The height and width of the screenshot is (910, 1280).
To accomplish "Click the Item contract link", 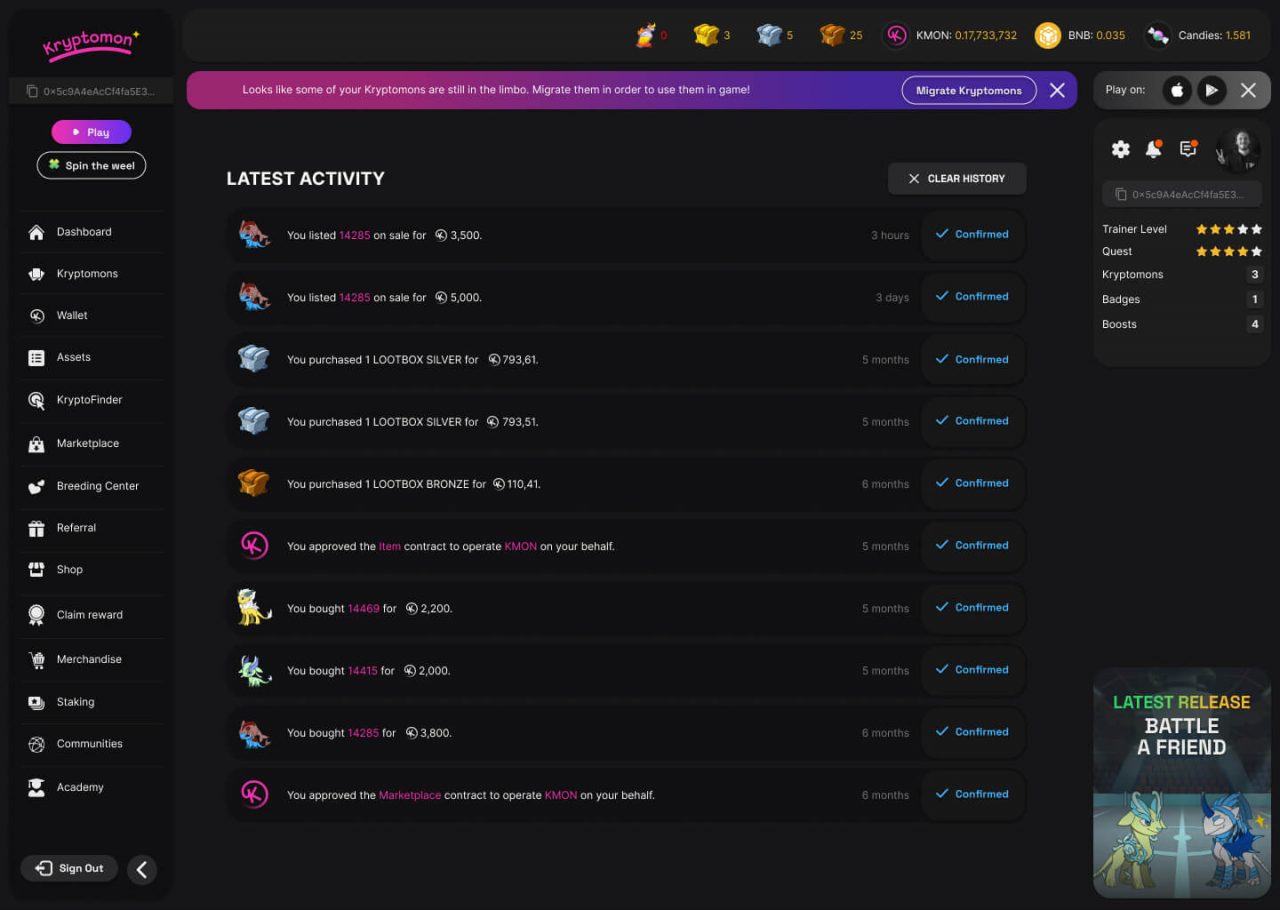I will click(390, 547).
